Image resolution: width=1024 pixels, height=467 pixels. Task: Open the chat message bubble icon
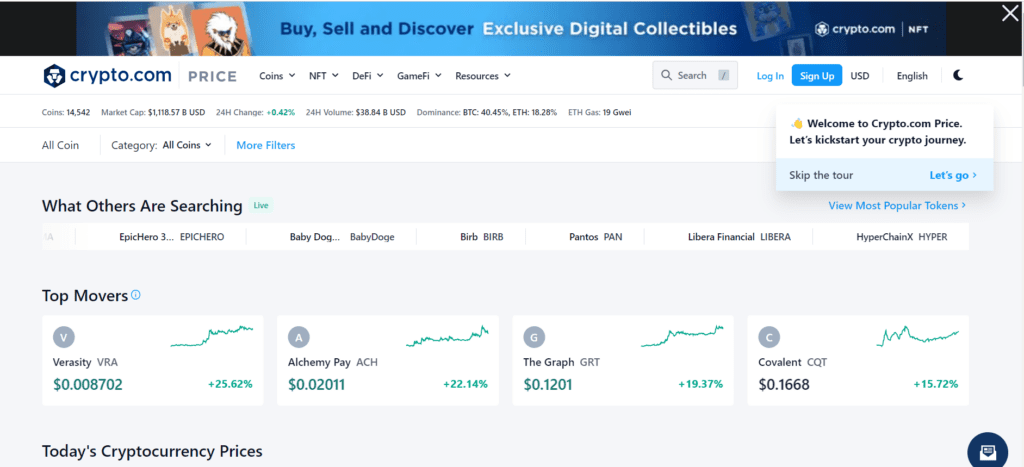(x=987, y=452)
